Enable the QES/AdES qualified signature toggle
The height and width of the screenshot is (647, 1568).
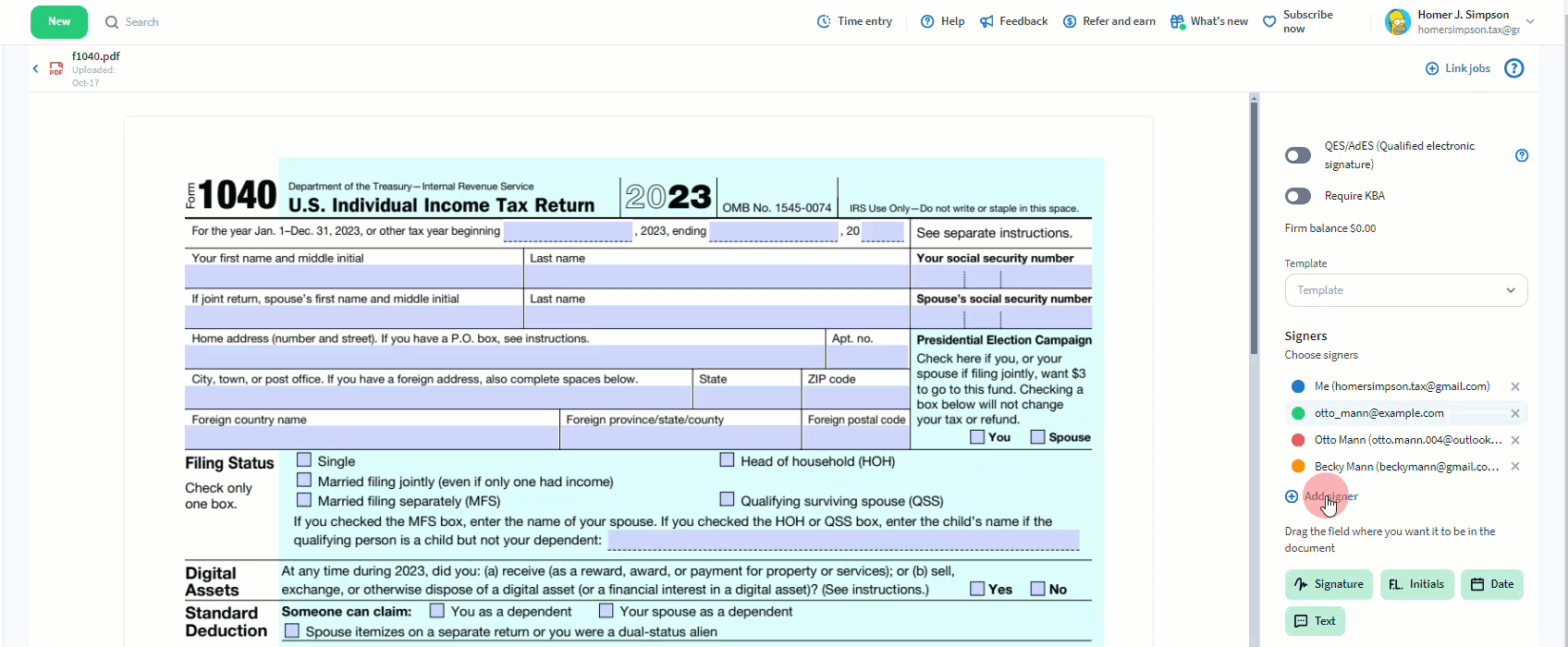tap(1298, 155)
